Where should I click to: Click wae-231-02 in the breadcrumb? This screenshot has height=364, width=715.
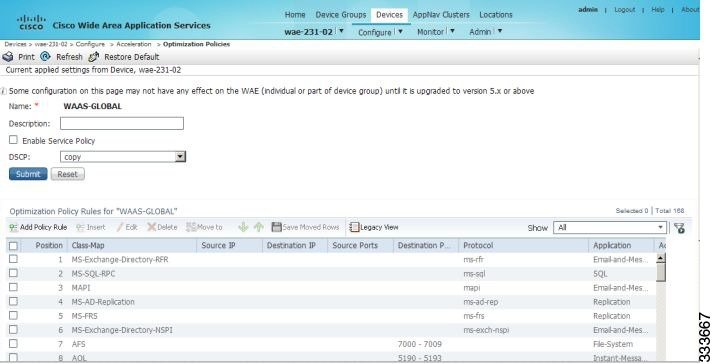tap(51, 44)
